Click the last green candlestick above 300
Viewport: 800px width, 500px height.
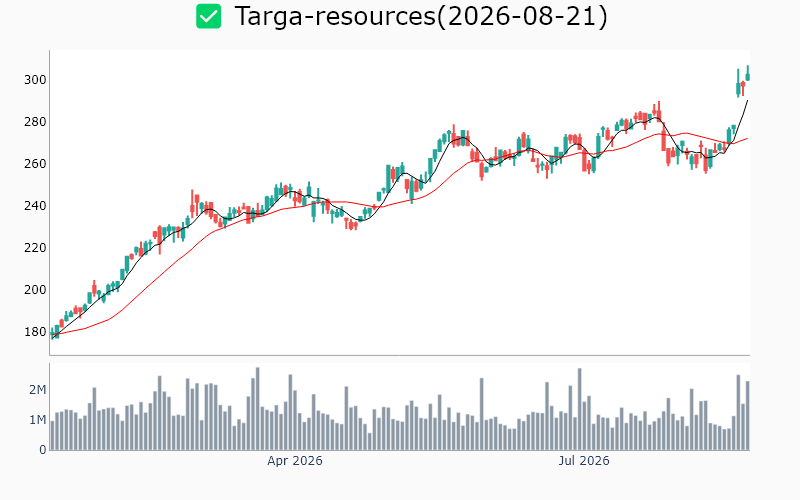coord(748,73)
